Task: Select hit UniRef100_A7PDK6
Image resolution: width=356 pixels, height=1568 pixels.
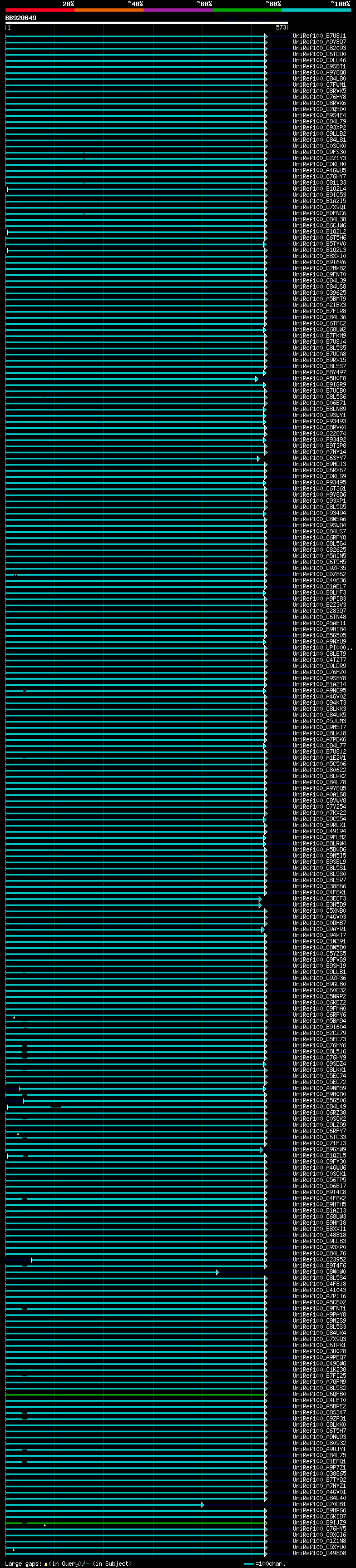Action: [x=319, y=739]
